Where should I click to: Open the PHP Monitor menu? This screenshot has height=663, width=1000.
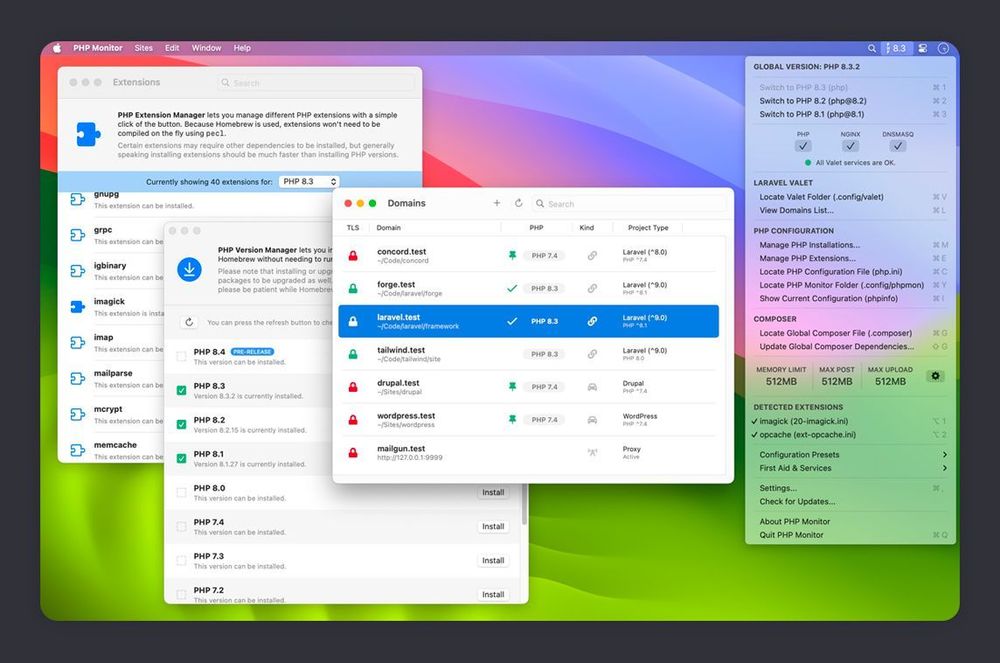pos(98,48)
